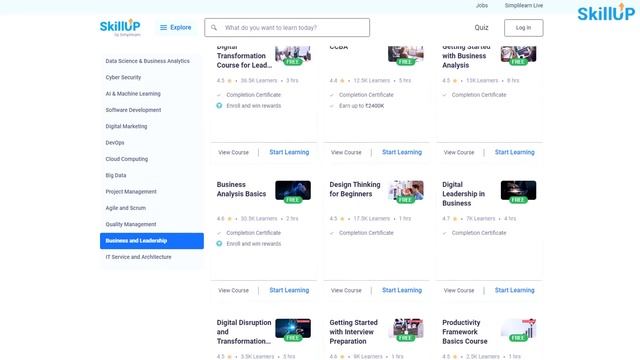Screen dimensions: 640x360
Task: Select the Big Data category
Action: click(116, 175)
